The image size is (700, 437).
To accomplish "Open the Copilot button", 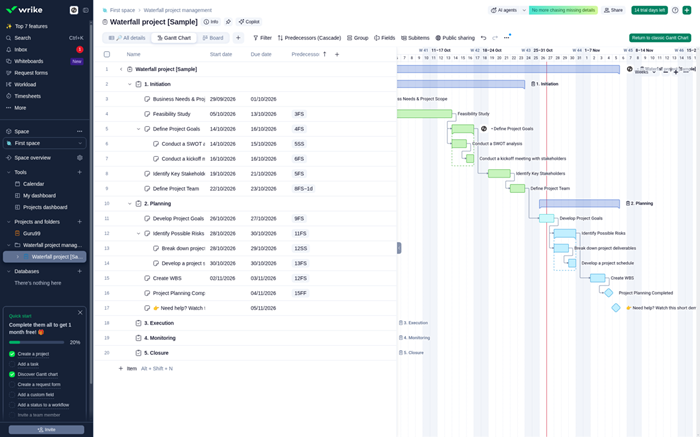I will (249, 22).
